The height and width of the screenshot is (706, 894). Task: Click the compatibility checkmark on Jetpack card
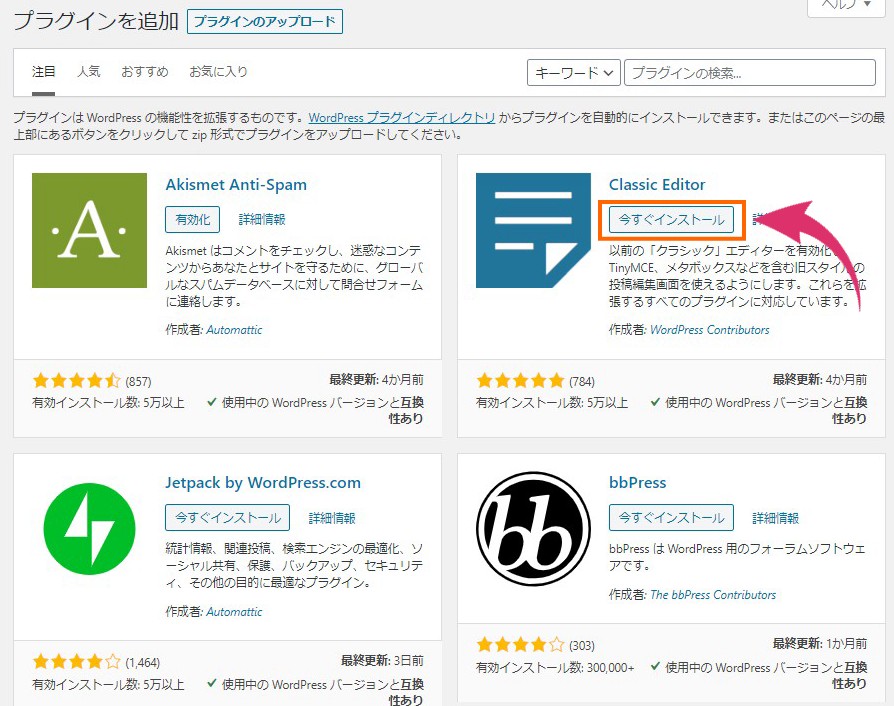[x=212, y=683]
